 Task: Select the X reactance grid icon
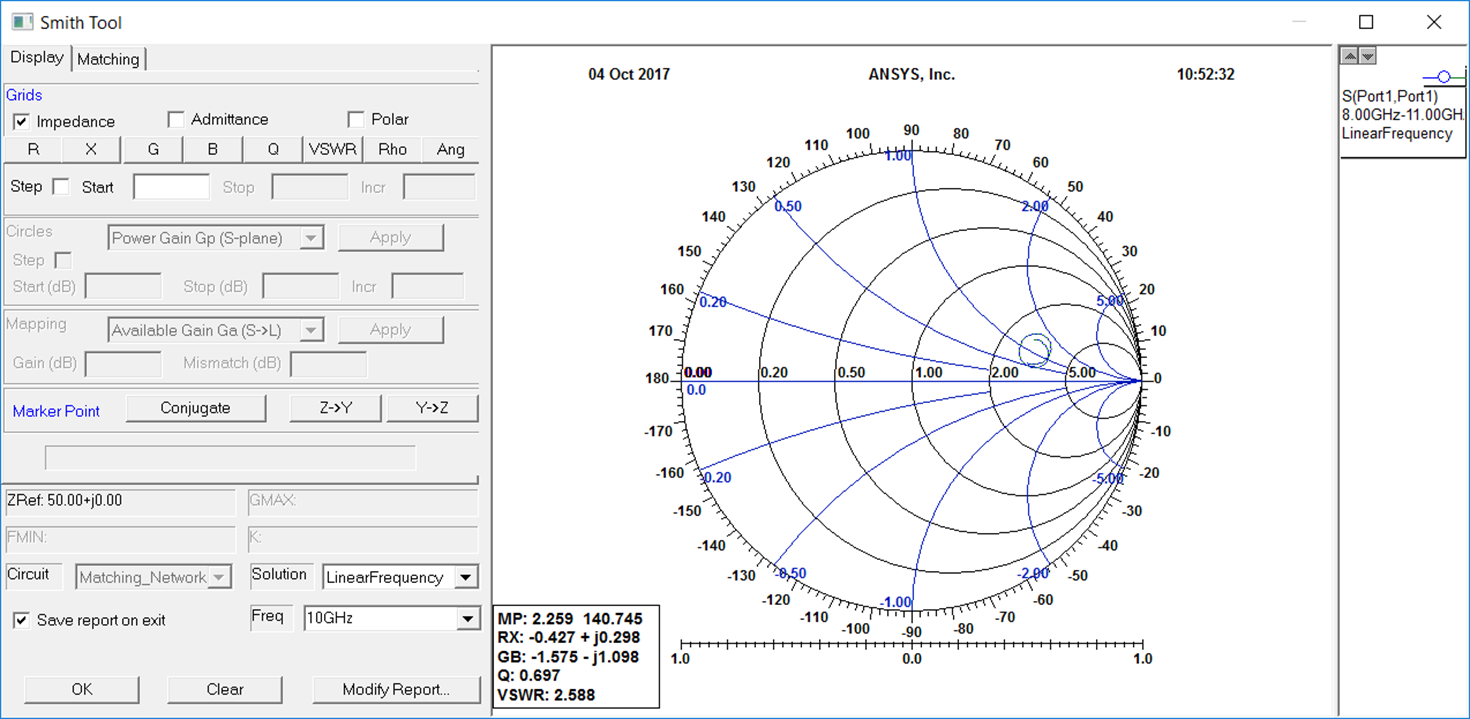[90, 148]
